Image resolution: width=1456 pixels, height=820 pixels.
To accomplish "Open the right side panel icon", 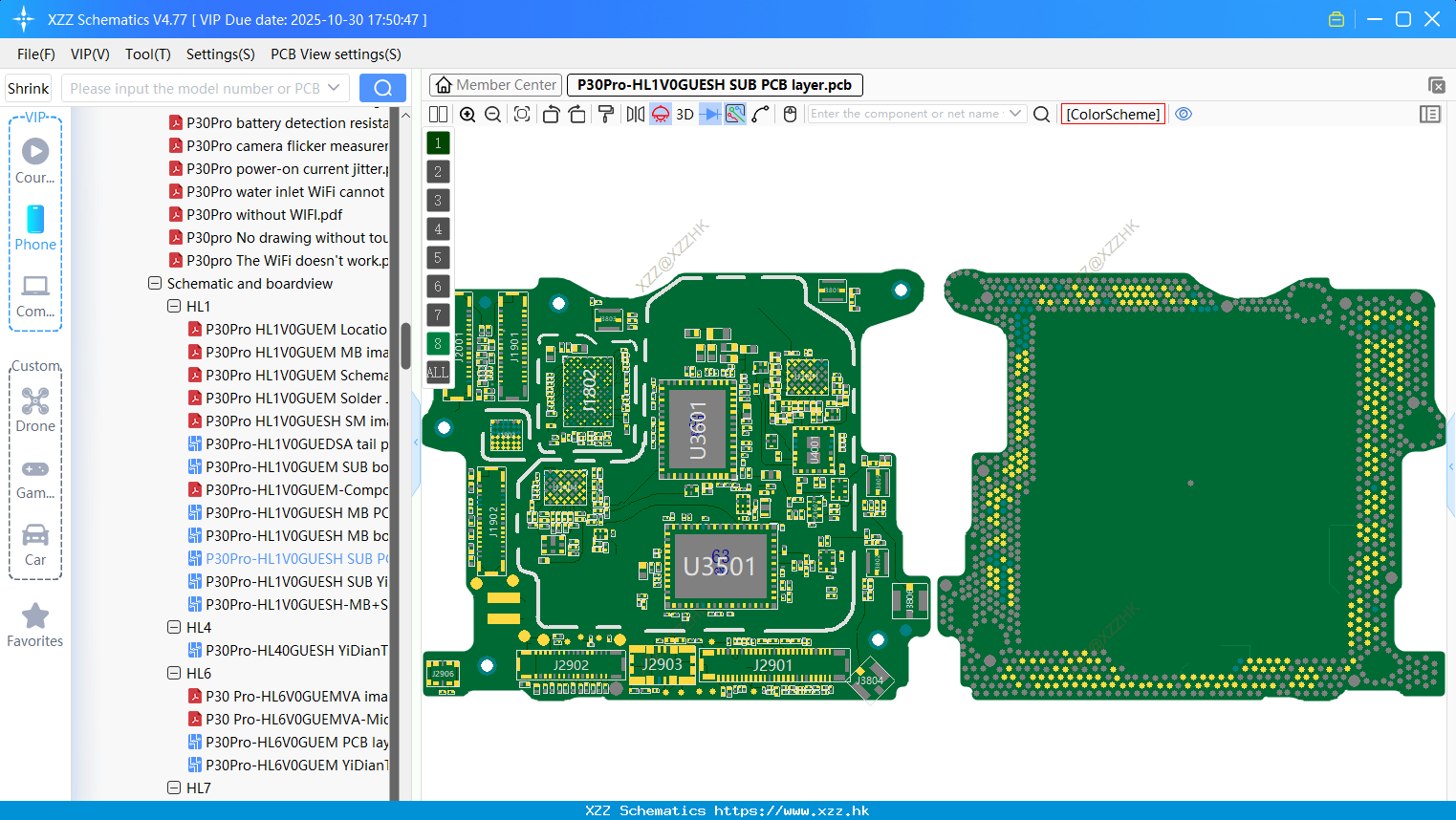I will 1430,114.
